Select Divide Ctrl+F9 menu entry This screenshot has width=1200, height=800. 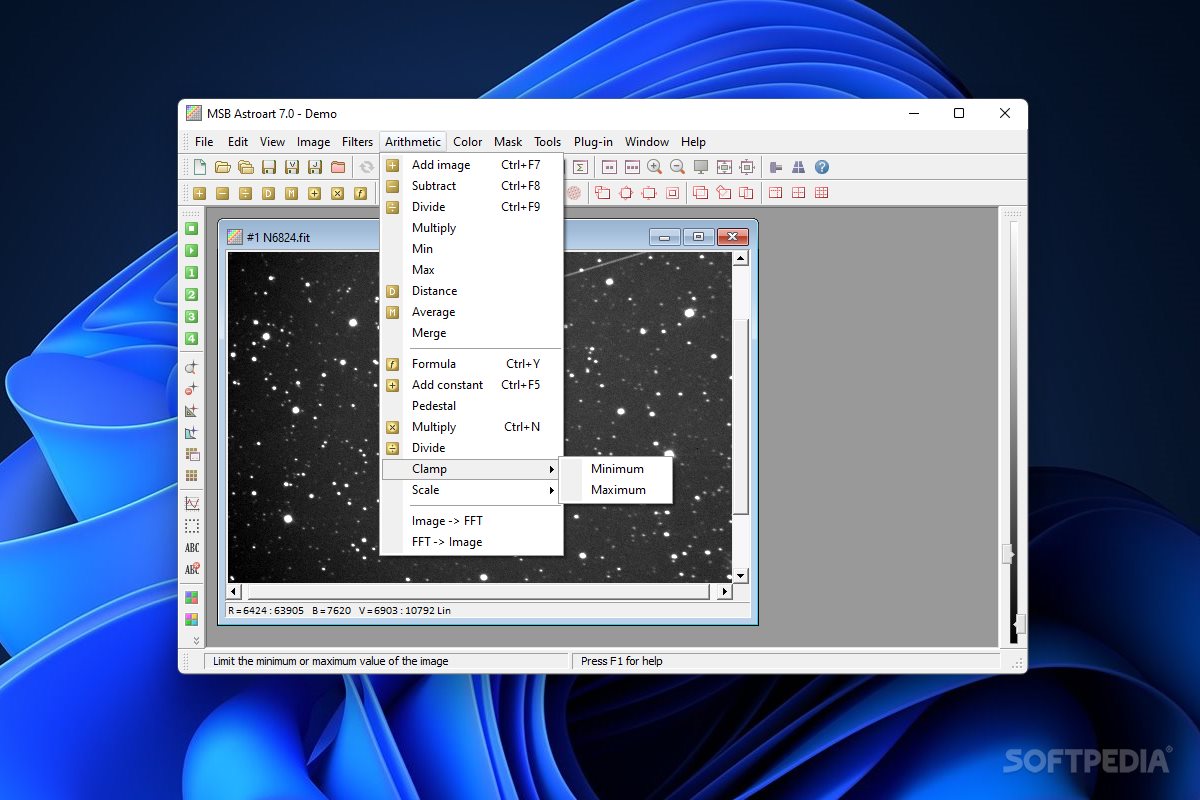click(472, 207)
